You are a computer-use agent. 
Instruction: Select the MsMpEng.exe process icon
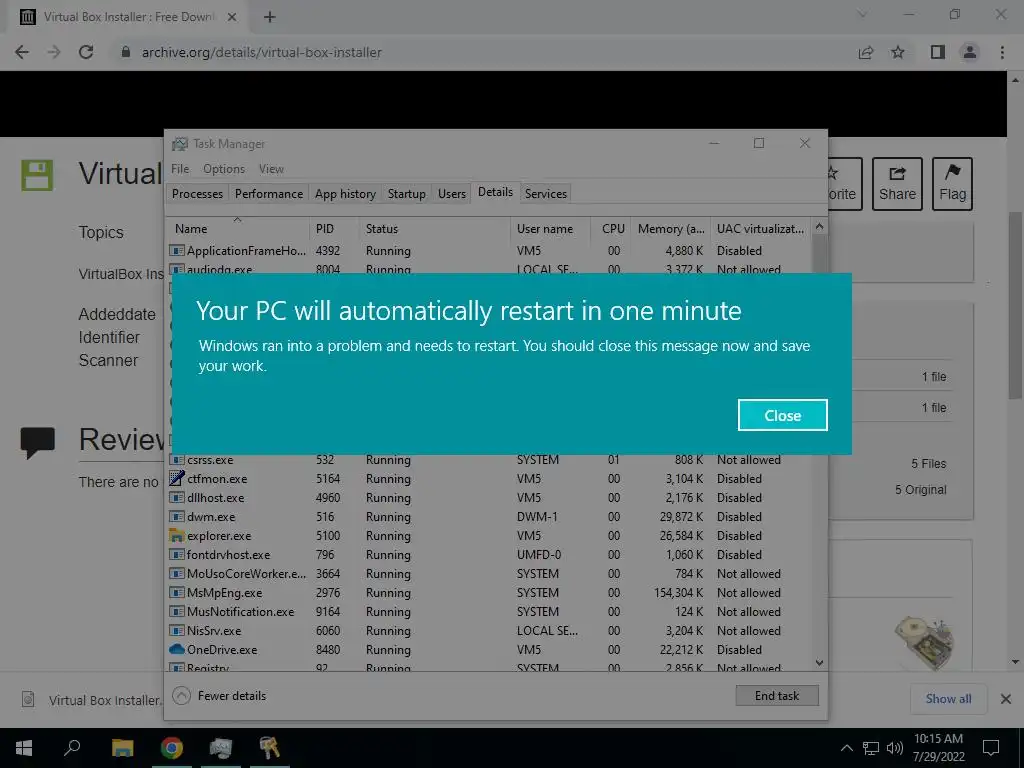tap(176, 592)
